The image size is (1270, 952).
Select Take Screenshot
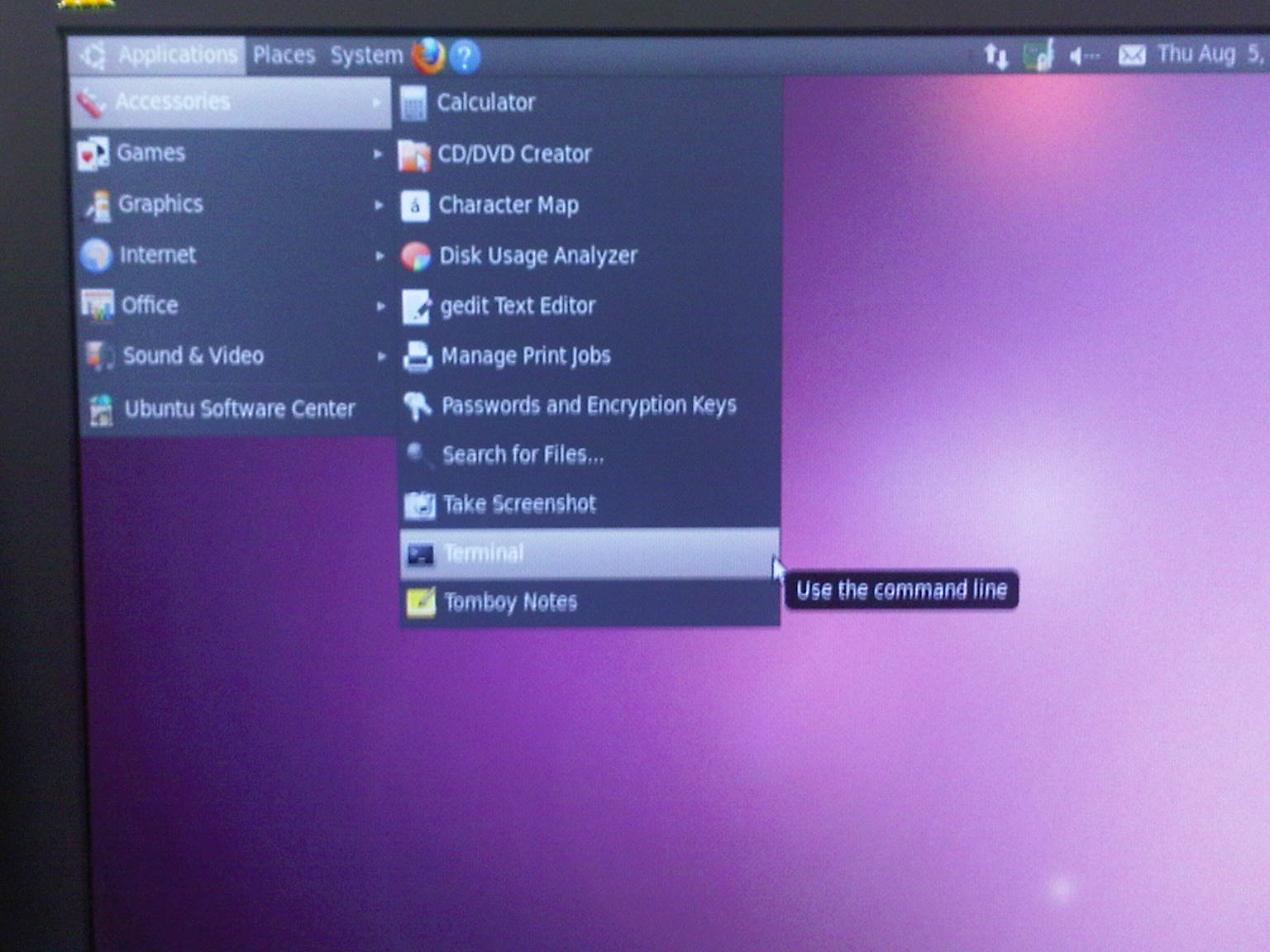590,504
